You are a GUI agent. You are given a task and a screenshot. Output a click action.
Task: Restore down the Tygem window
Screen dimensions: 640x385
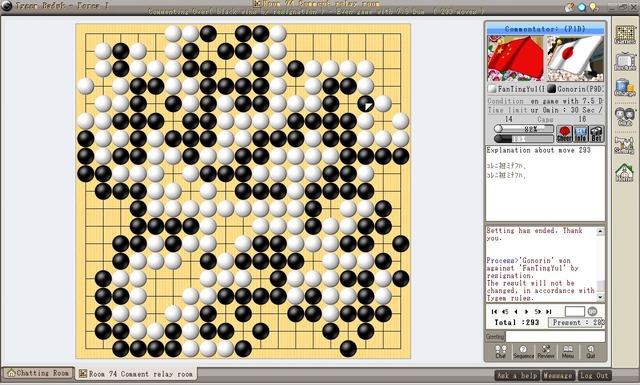622,7
